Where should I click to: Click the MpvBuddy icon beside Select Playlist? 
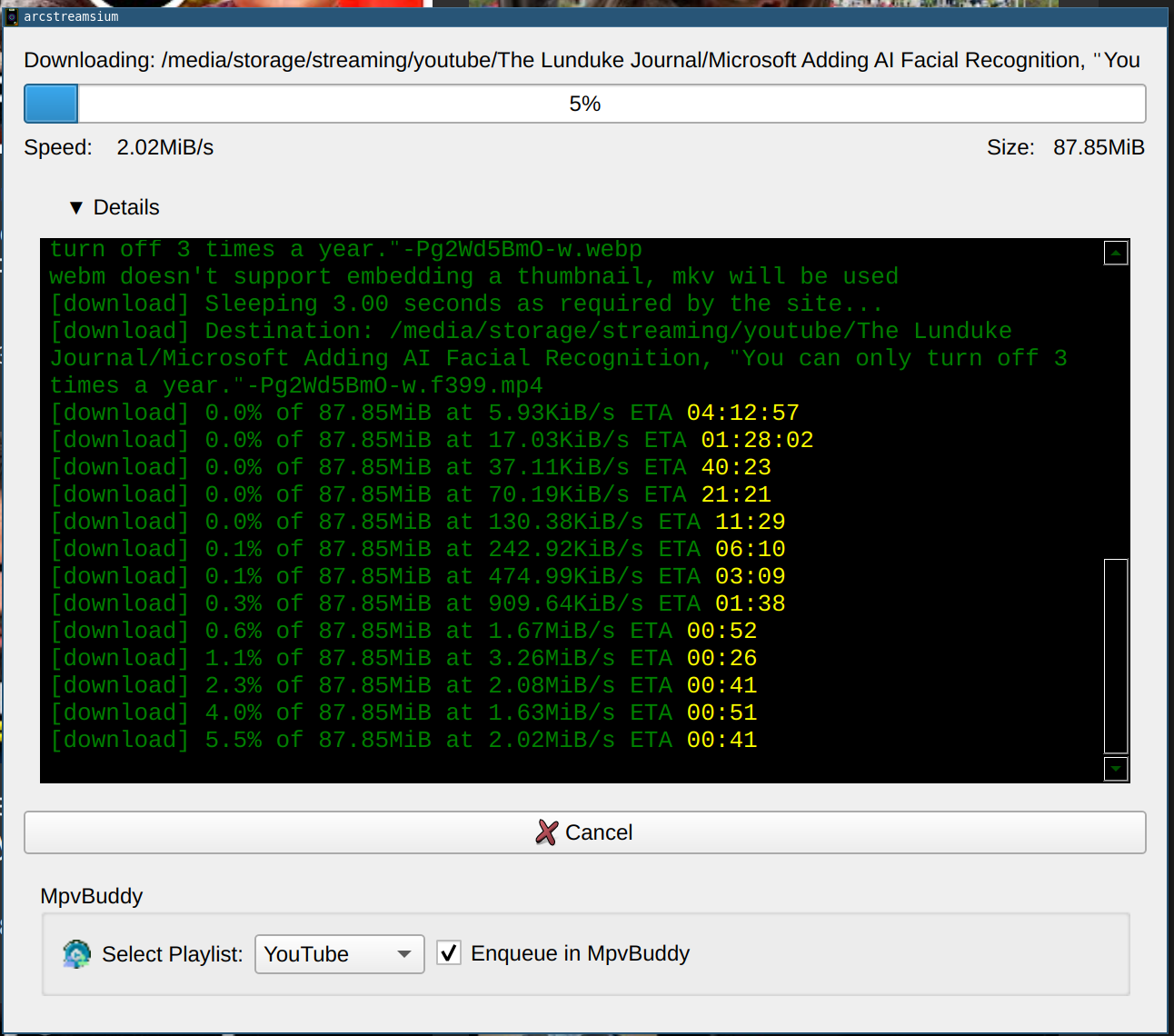77,954
